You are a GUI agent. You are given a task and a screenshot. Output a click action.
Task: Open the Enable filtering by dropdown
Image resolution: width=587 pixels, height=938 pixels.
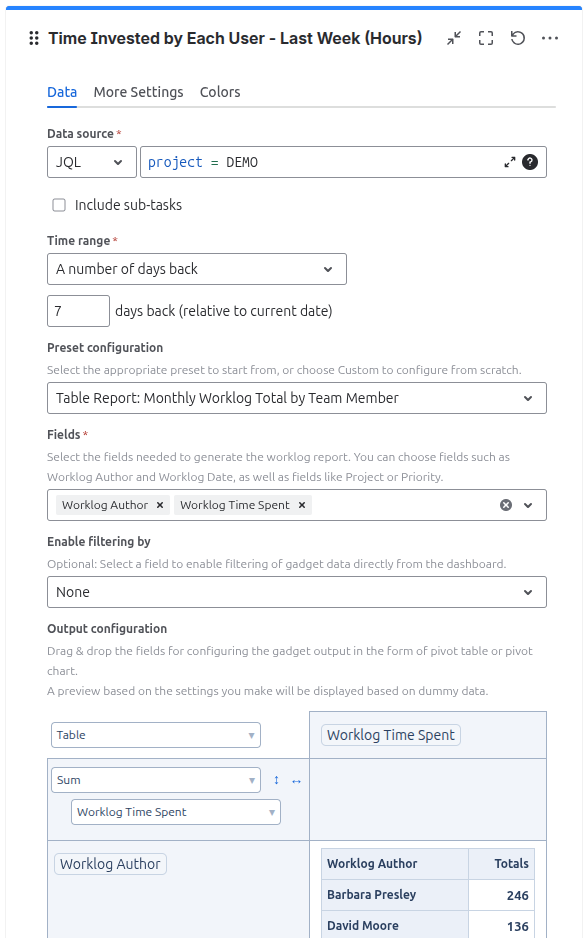pos(297,592)
